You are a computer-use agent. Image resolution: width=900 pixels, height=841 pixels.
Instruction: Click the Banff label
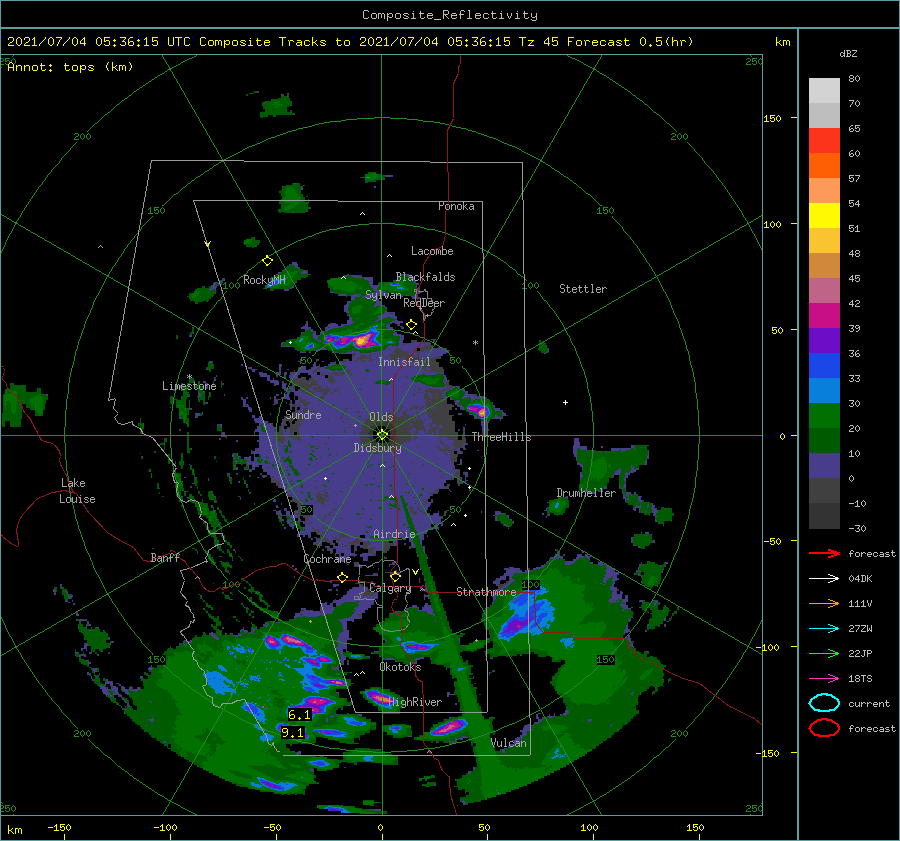[x=165, y=557]
